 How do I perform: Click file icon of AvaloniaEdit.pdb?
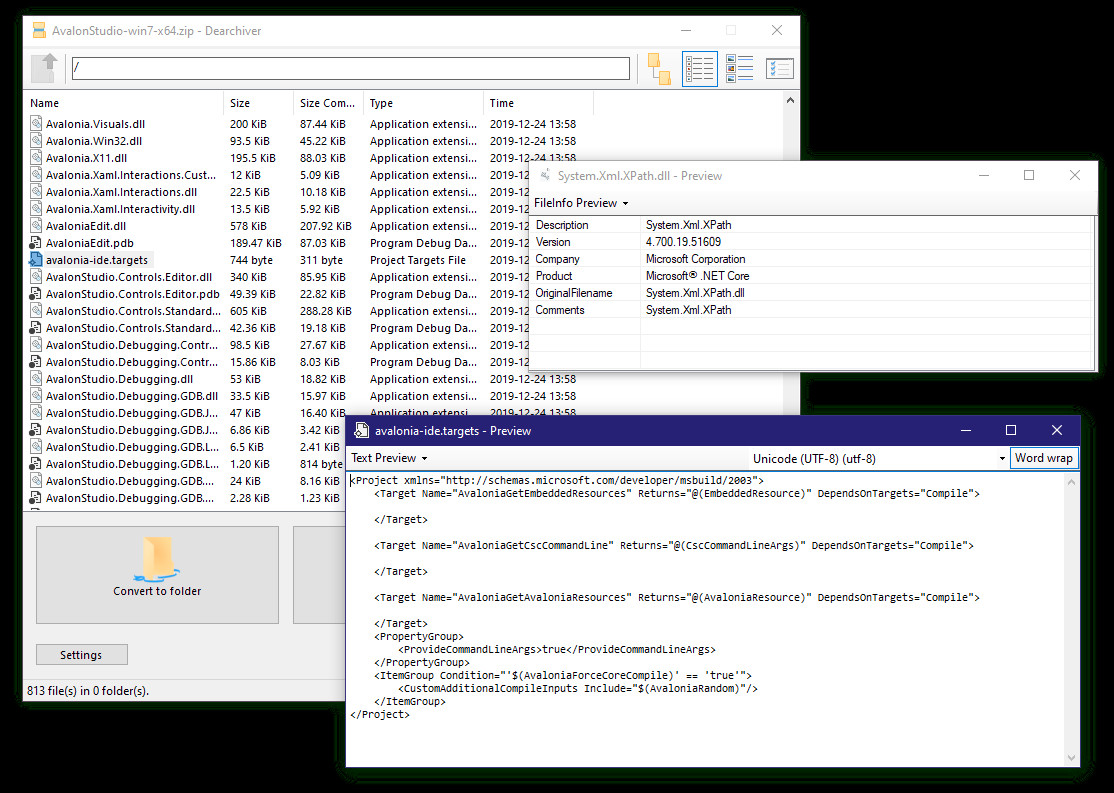pyautogui.click(x=36, y=243)
